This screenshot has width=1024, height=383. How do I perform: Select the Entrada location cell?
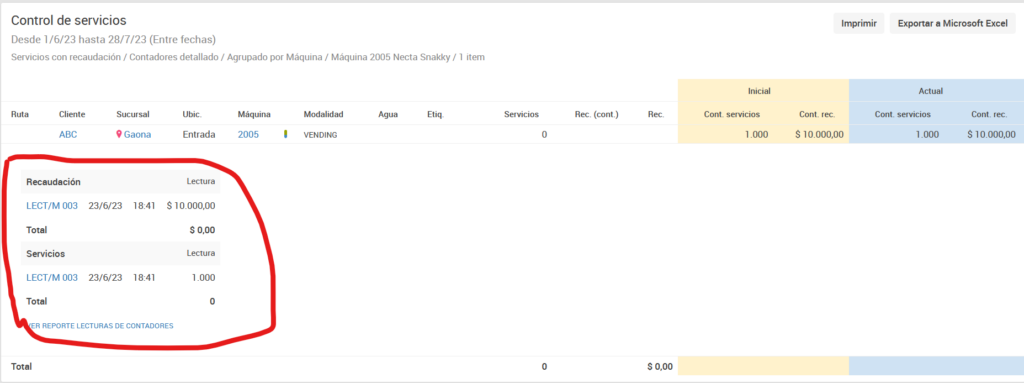pos(198,135)
